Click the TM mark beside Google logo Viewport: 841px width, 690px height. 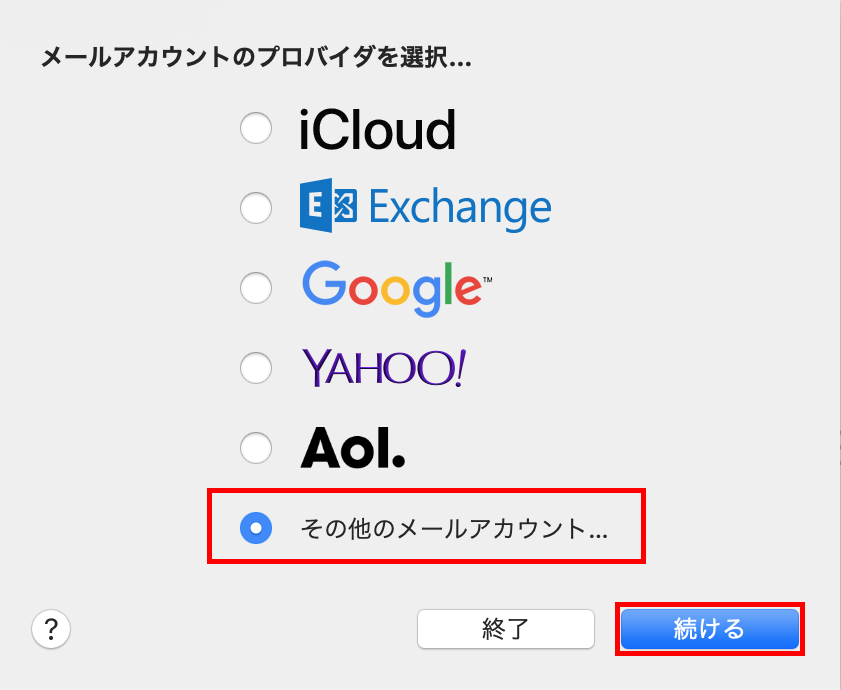pyautogui.click(x=488, y=280)
